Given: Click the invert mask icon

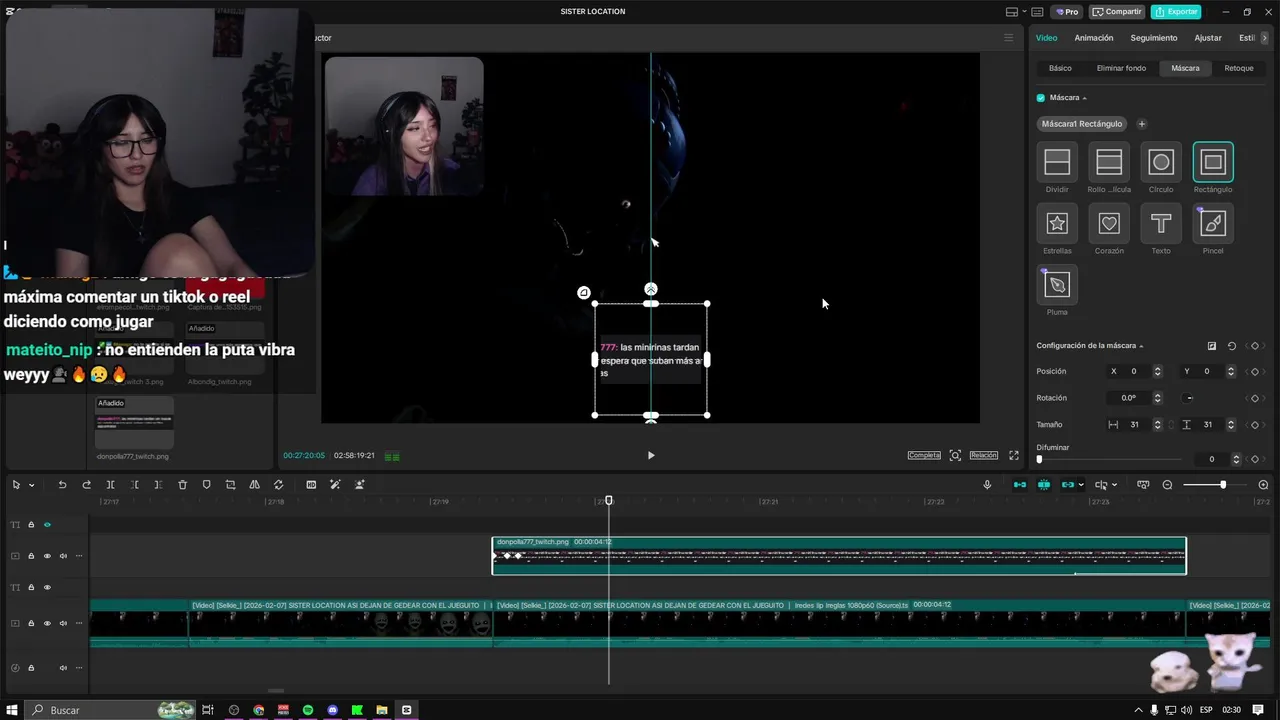Looking at the screenshot, I should (x=1212, y=346).
